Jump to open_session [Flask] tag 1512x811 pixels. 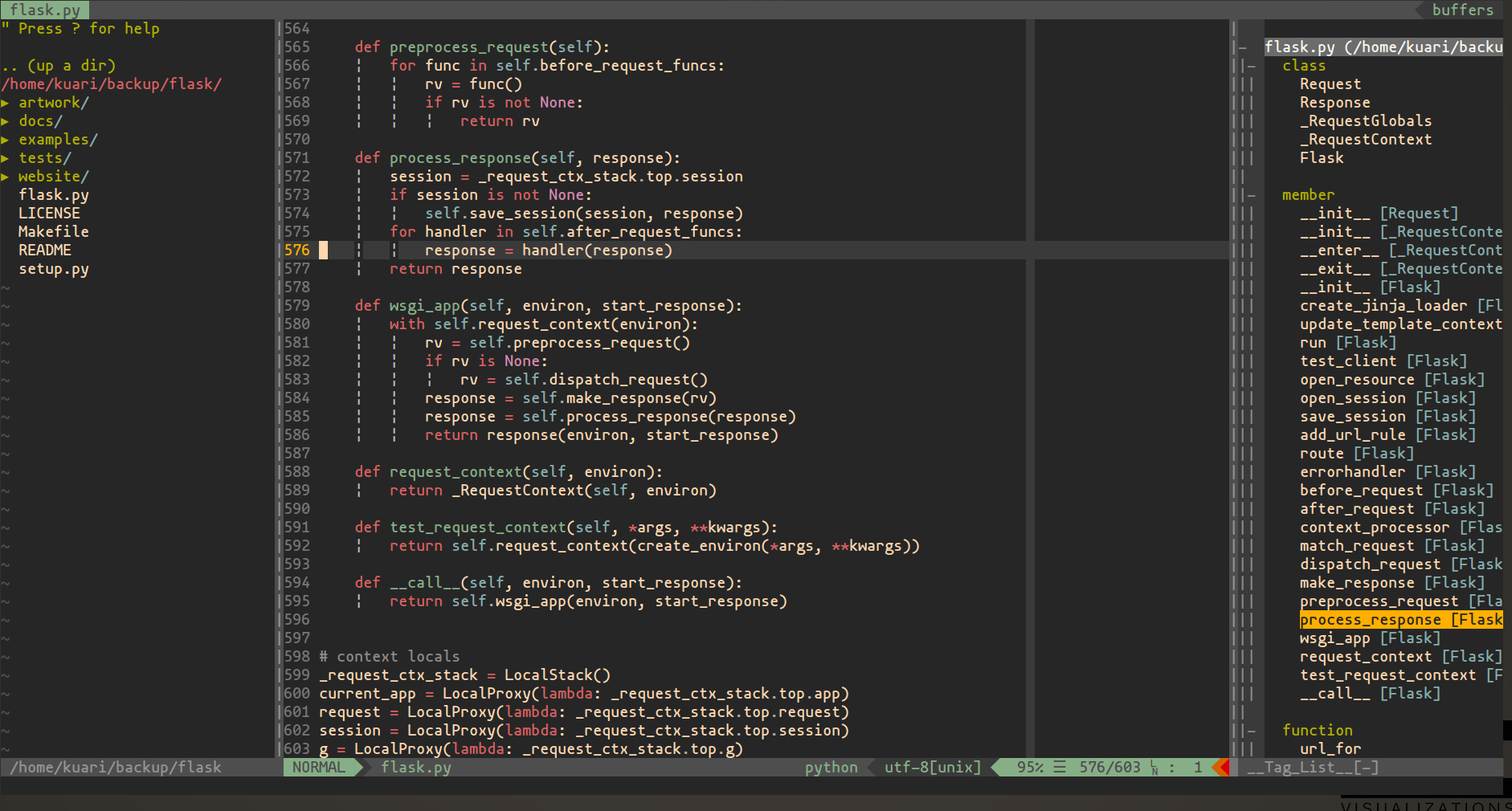click(1388, 398)
